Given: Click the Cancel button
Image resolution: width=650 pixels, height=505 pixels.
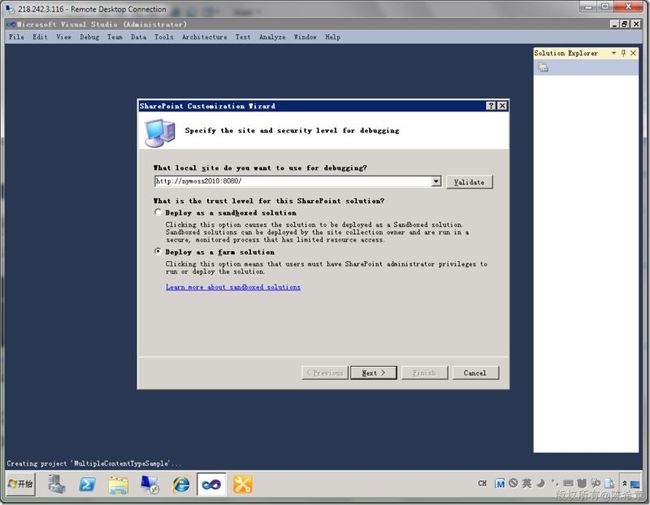Looking at the screenshot, I should pyautogui.click(x=475, y=373).
